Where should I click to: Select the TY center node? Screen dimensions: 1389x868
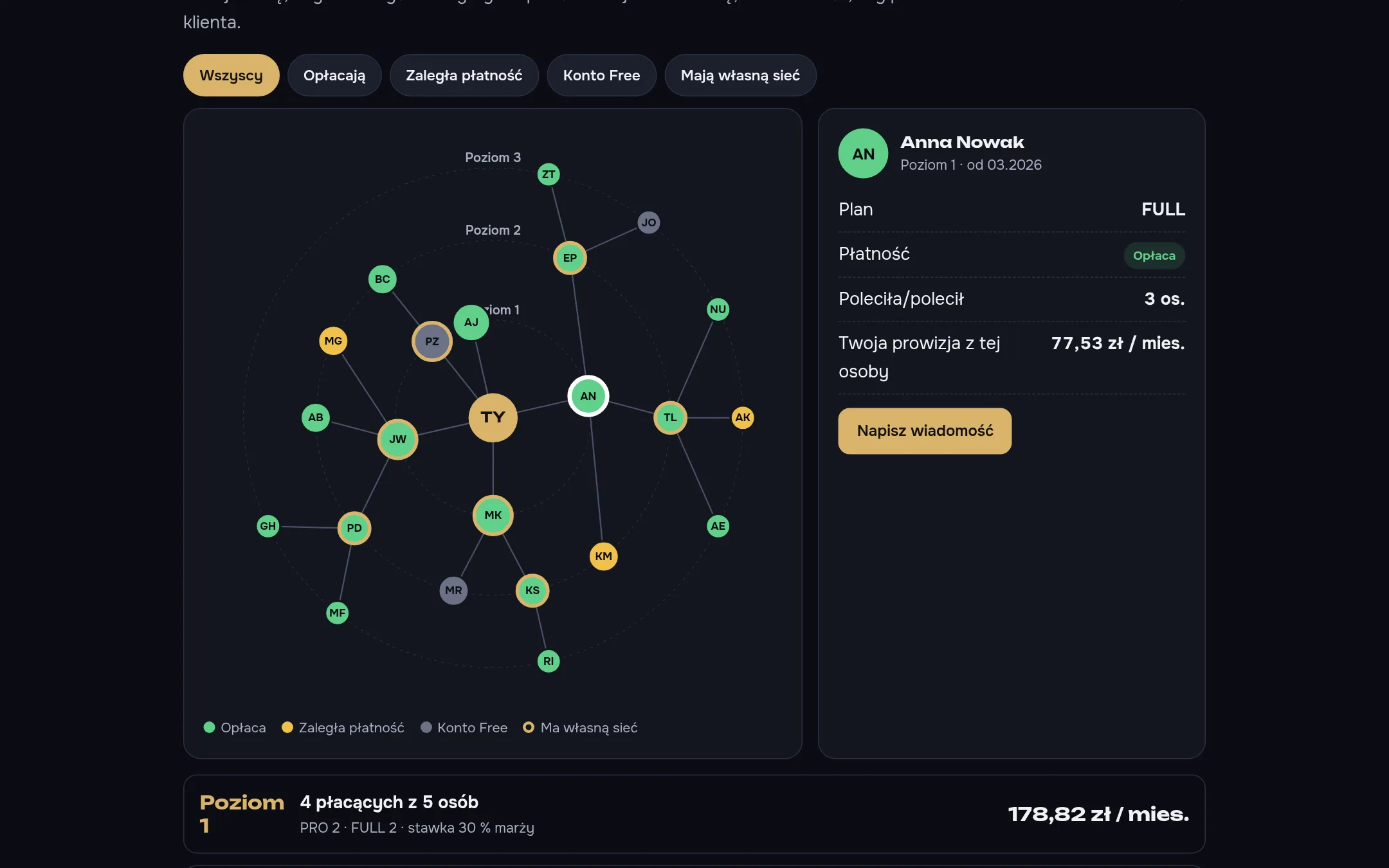493,417
